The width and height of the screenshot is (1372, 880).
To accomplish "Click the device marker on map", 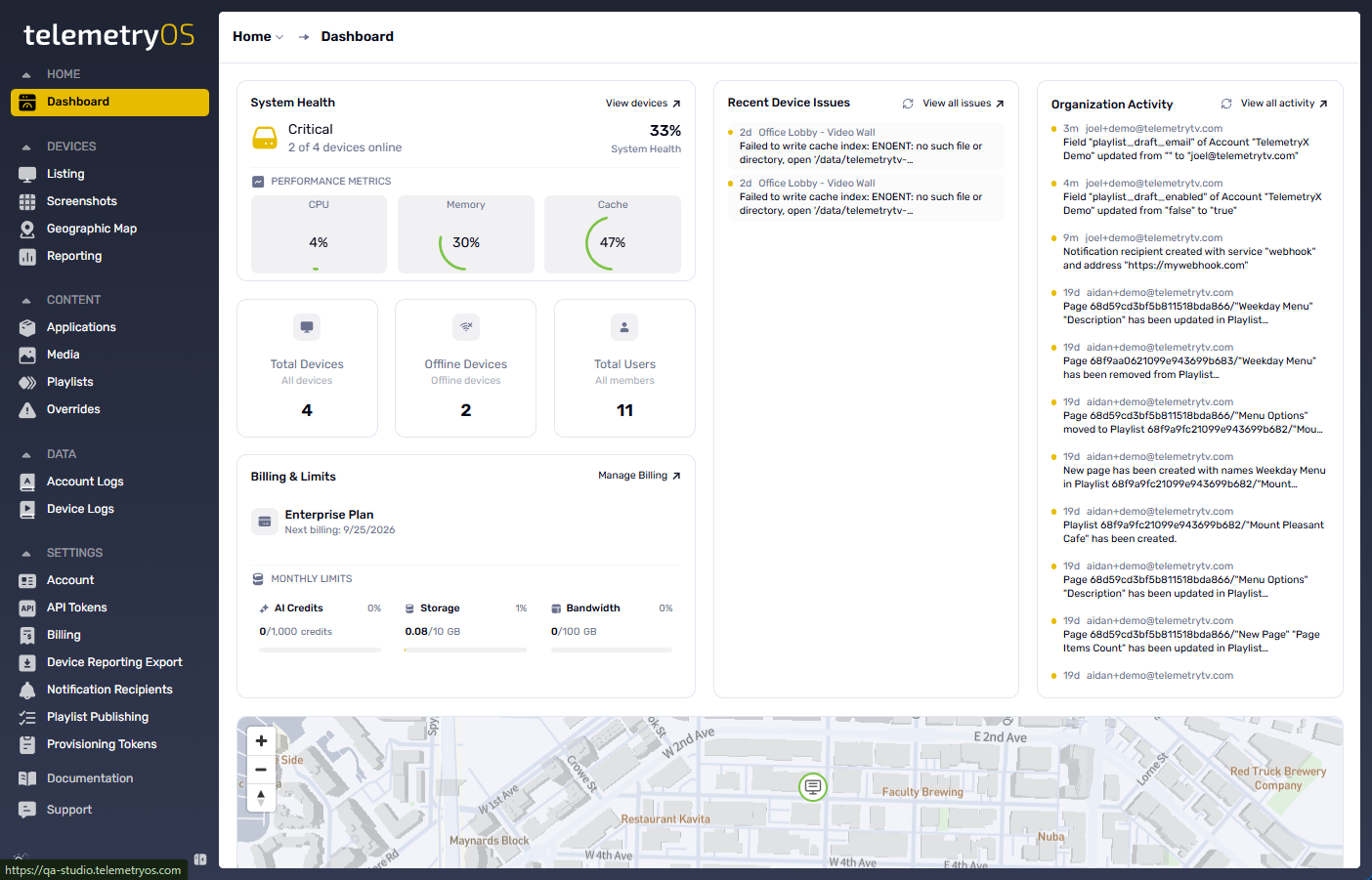I will pos(813,786).
